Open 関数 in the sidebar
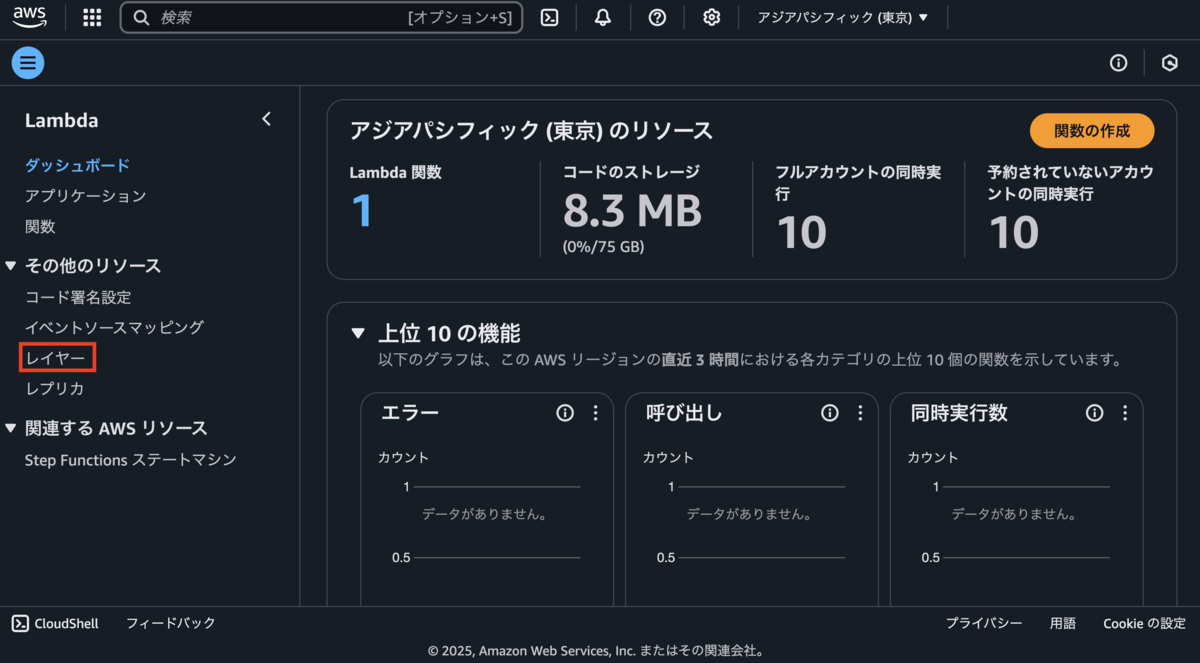 coord(40,227)
